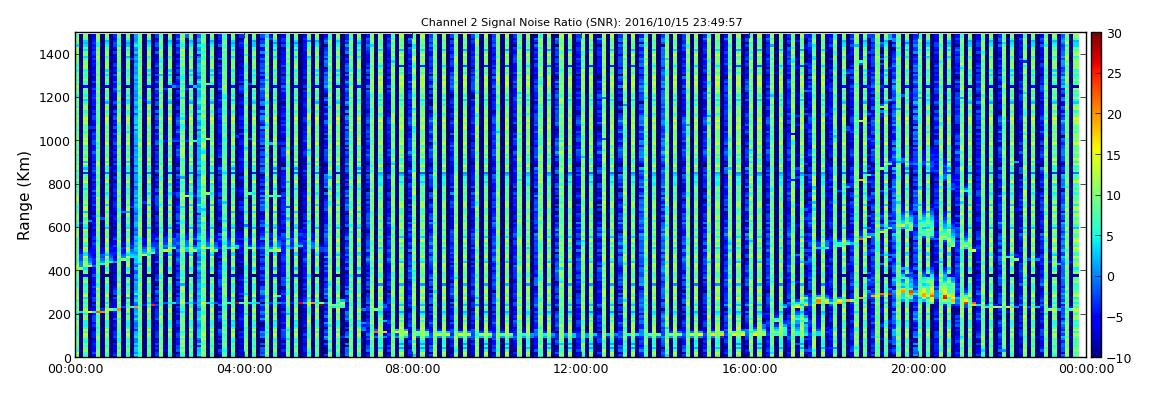This screenshot has width=1150, height=407.
Task: Click the 200 range axis tick label
Action: pyautogui.click(x=59, y=314)
